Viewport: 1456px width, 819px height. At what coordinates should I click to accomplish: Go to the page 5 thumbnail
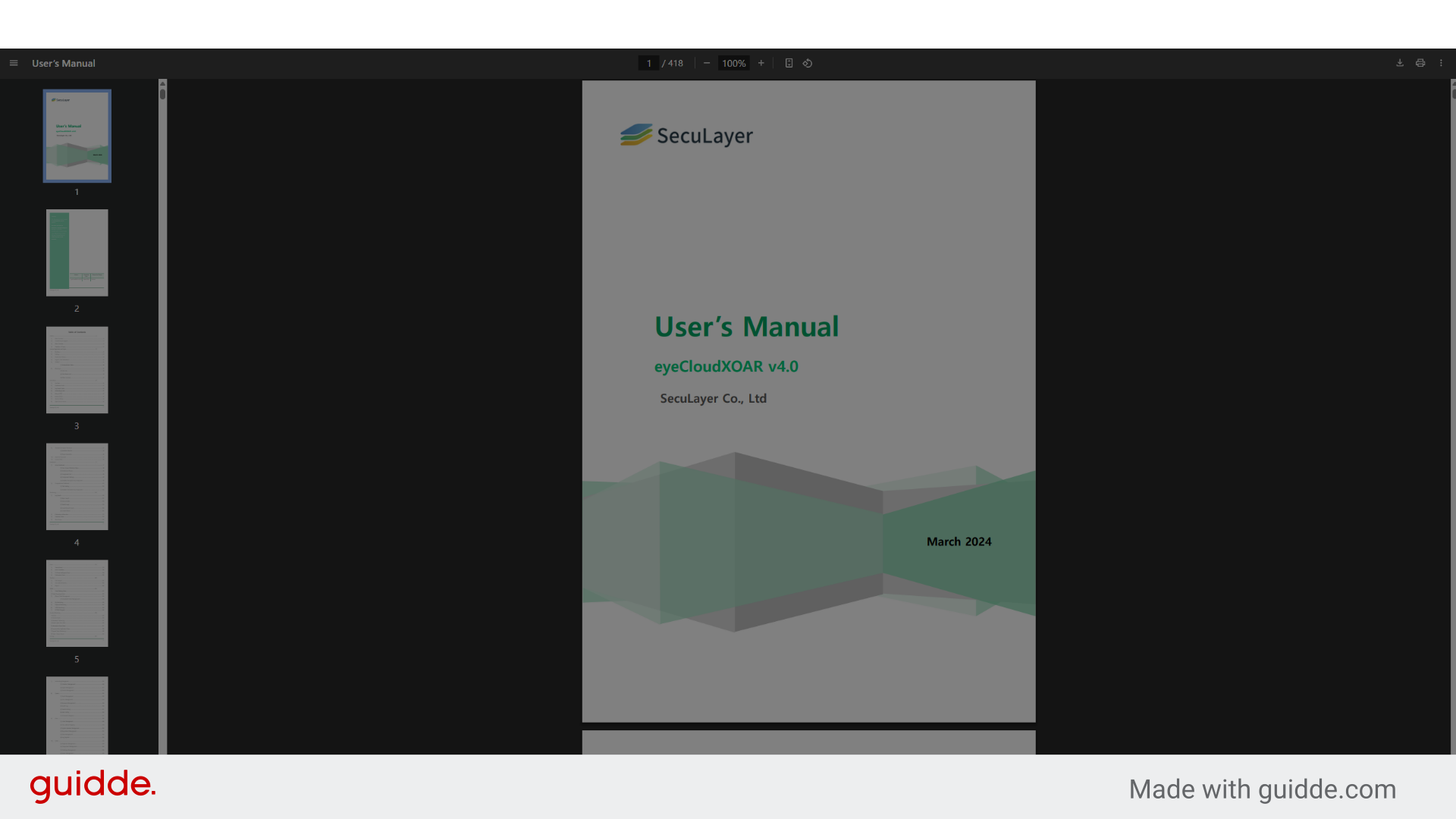click(77, 603)
